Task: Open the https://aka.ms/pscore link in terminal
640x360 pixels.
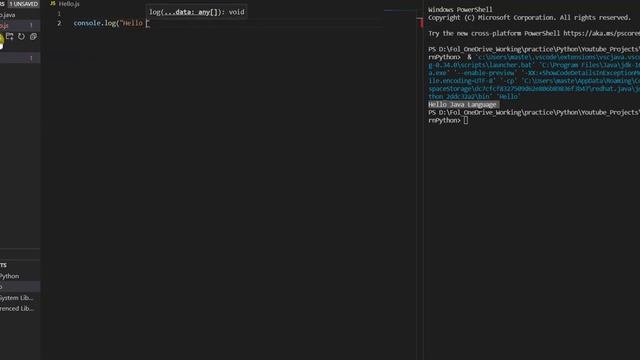Action: click(601, 33)
